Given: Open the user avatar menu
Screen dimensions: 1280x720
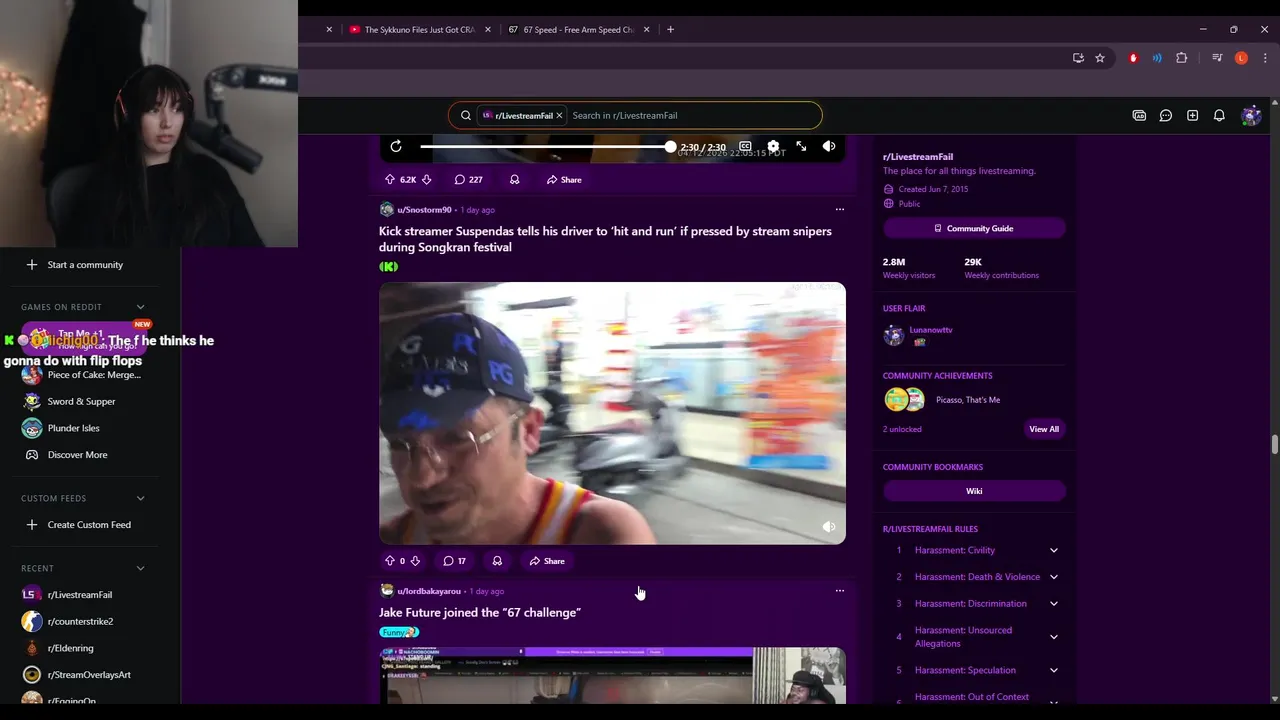Looking at the screenshot, I should pyautogui.click(x=1251, y=115).
